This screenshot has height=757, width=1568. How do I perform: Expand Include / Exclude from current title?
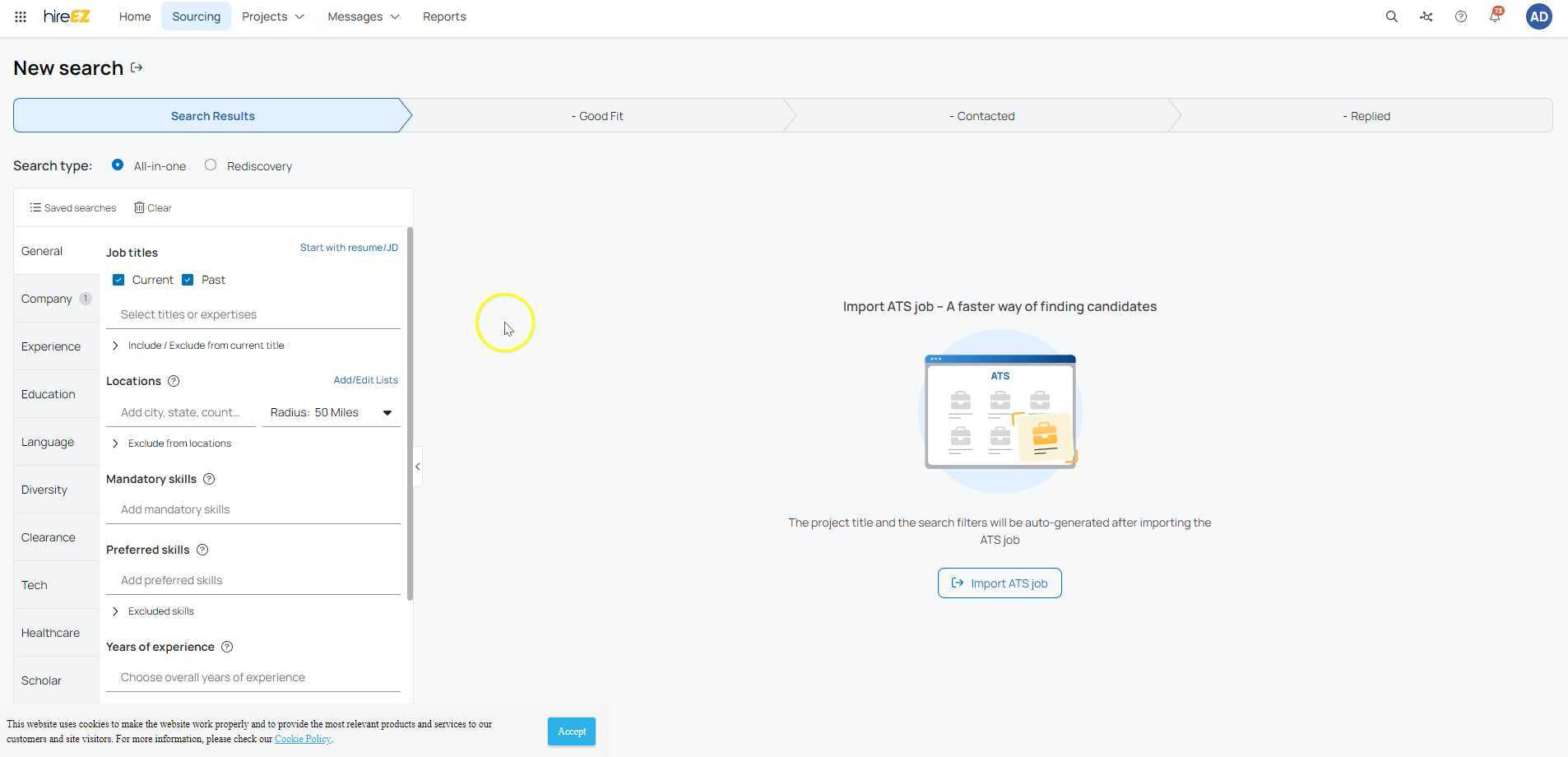click(115, 345)
